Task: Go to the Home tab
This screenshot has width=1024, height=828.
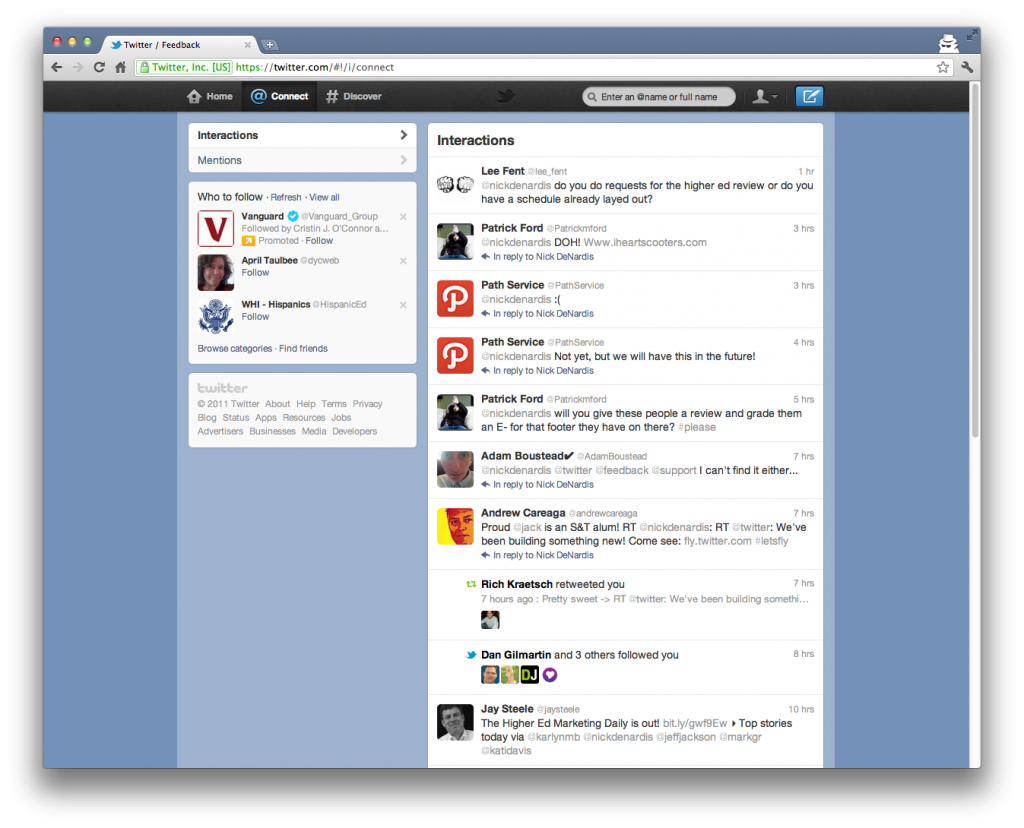Action: (x=210, y=97)
